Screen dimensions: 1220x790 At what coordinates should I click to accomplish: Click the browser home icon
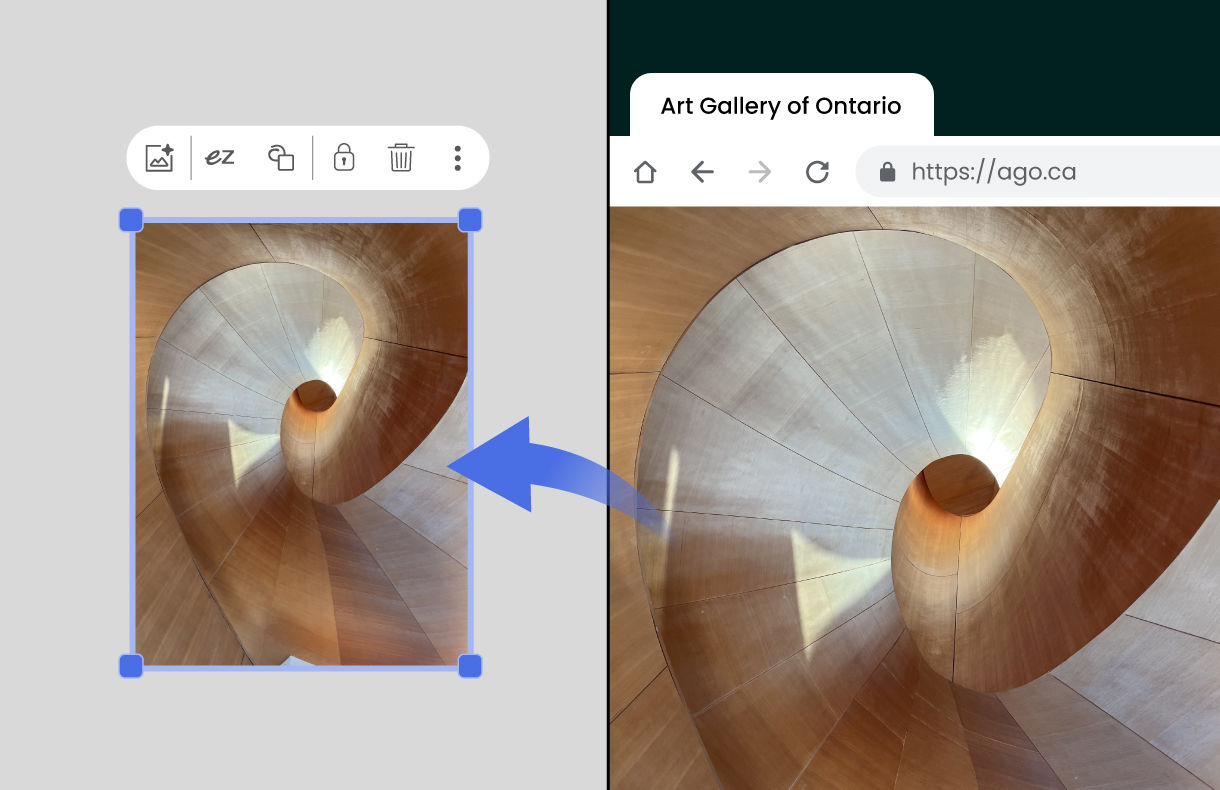tap(644, 171)
